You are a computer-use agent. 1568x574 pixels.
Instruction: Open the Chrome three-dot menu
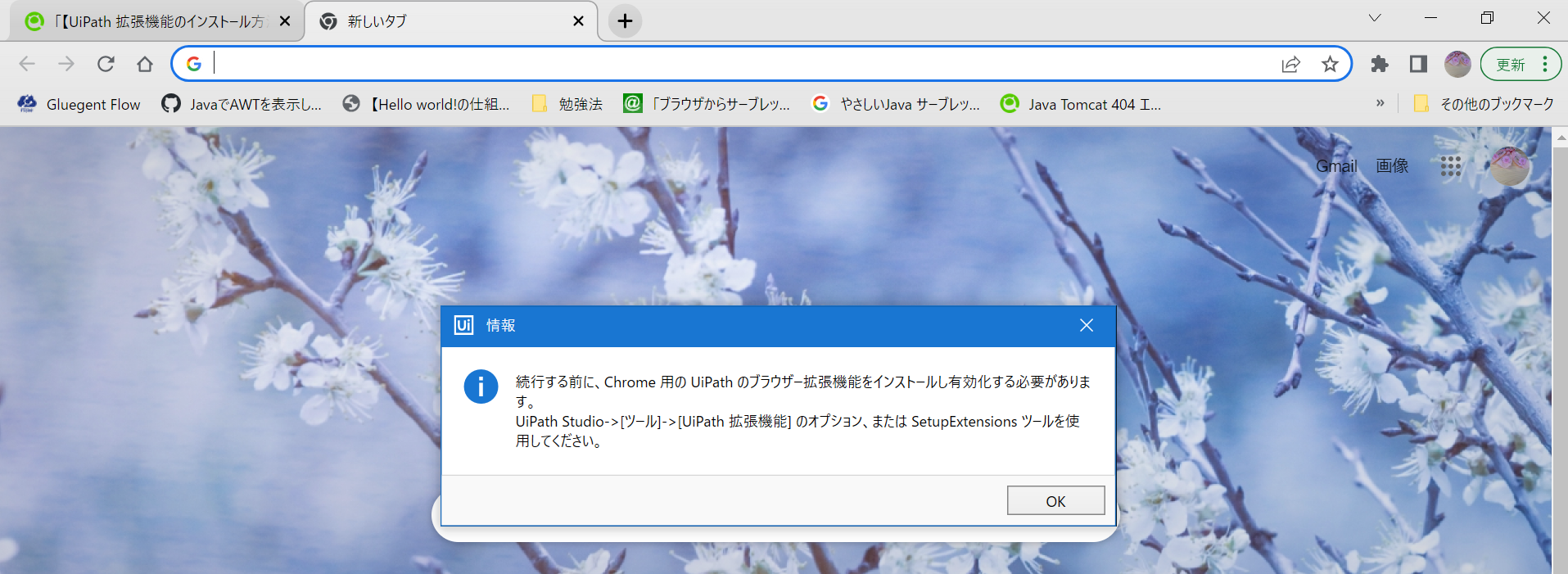tap(1545, 64)
